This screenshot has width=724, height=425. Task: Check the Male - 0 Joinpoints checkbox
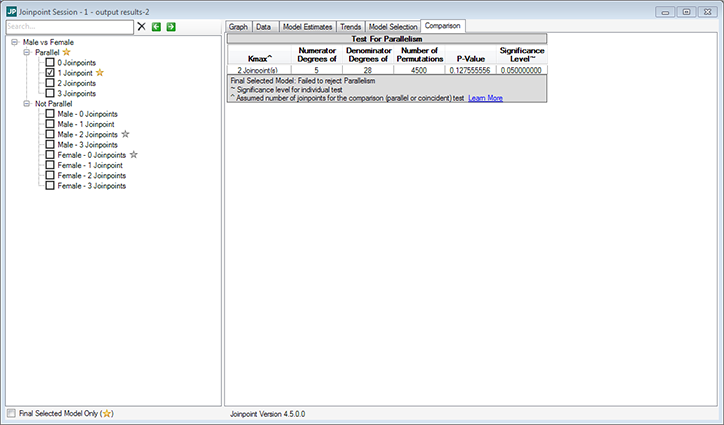(49, 114)
